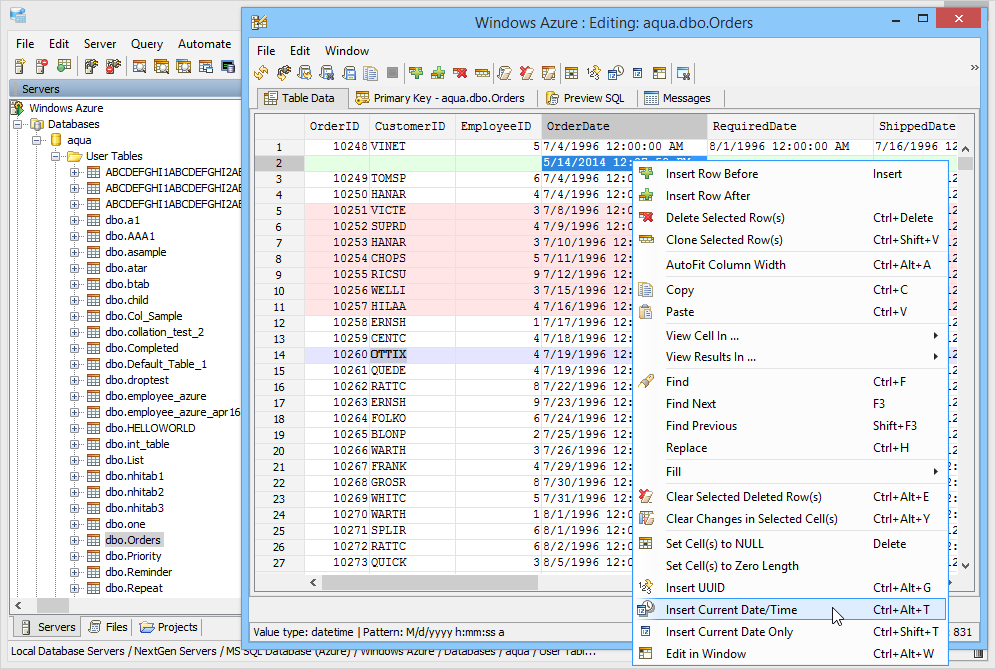Viewport: 996px width, 669px height.
Task: Switch to the Primary Key - aqua.dbo.Orders tab
Action: point(441,98)
